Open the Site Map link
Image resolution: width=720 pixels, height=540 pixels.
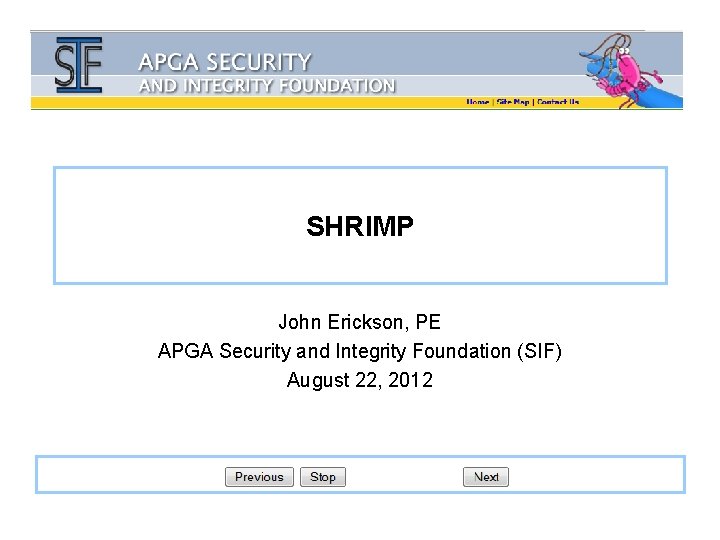click(x=513, y=102)
